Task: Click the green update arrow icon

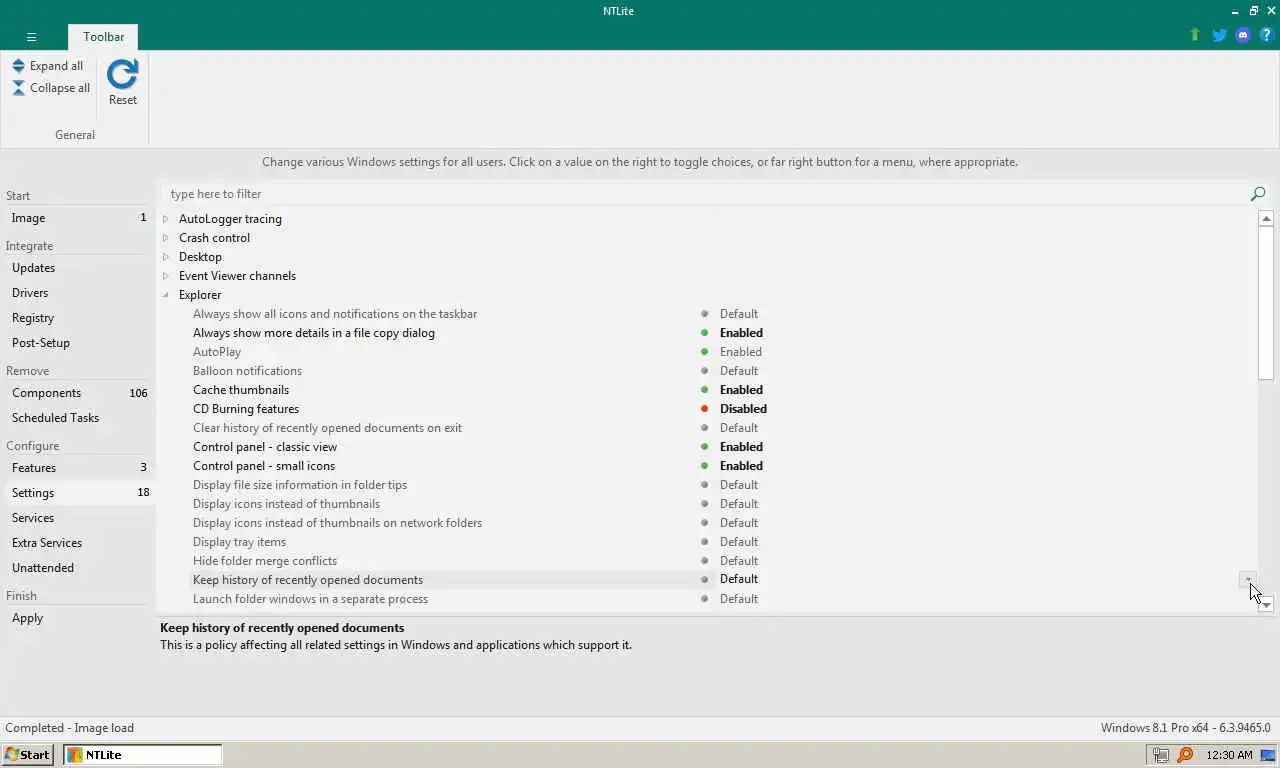Action: [1194, 35]
